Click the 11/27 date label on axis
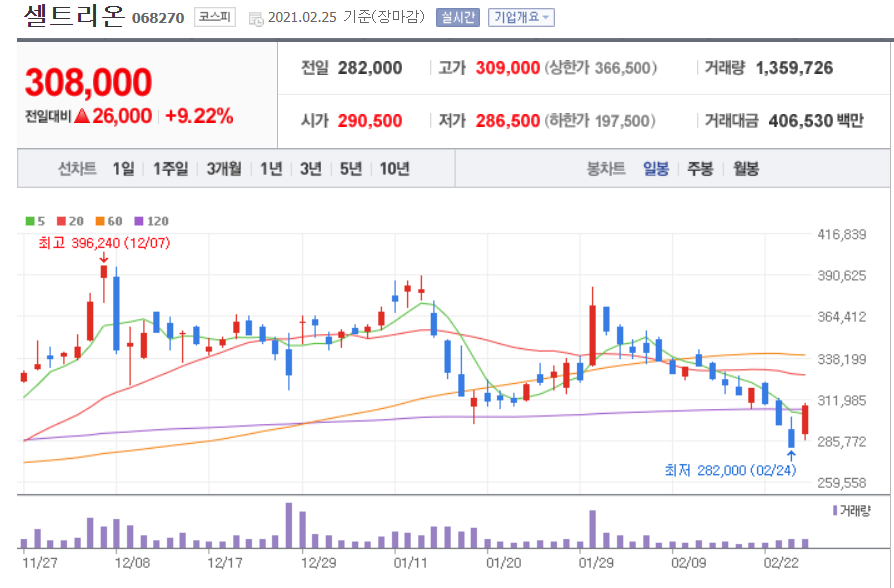This screenshot has width=894, height=588. [x=40, y=563]
